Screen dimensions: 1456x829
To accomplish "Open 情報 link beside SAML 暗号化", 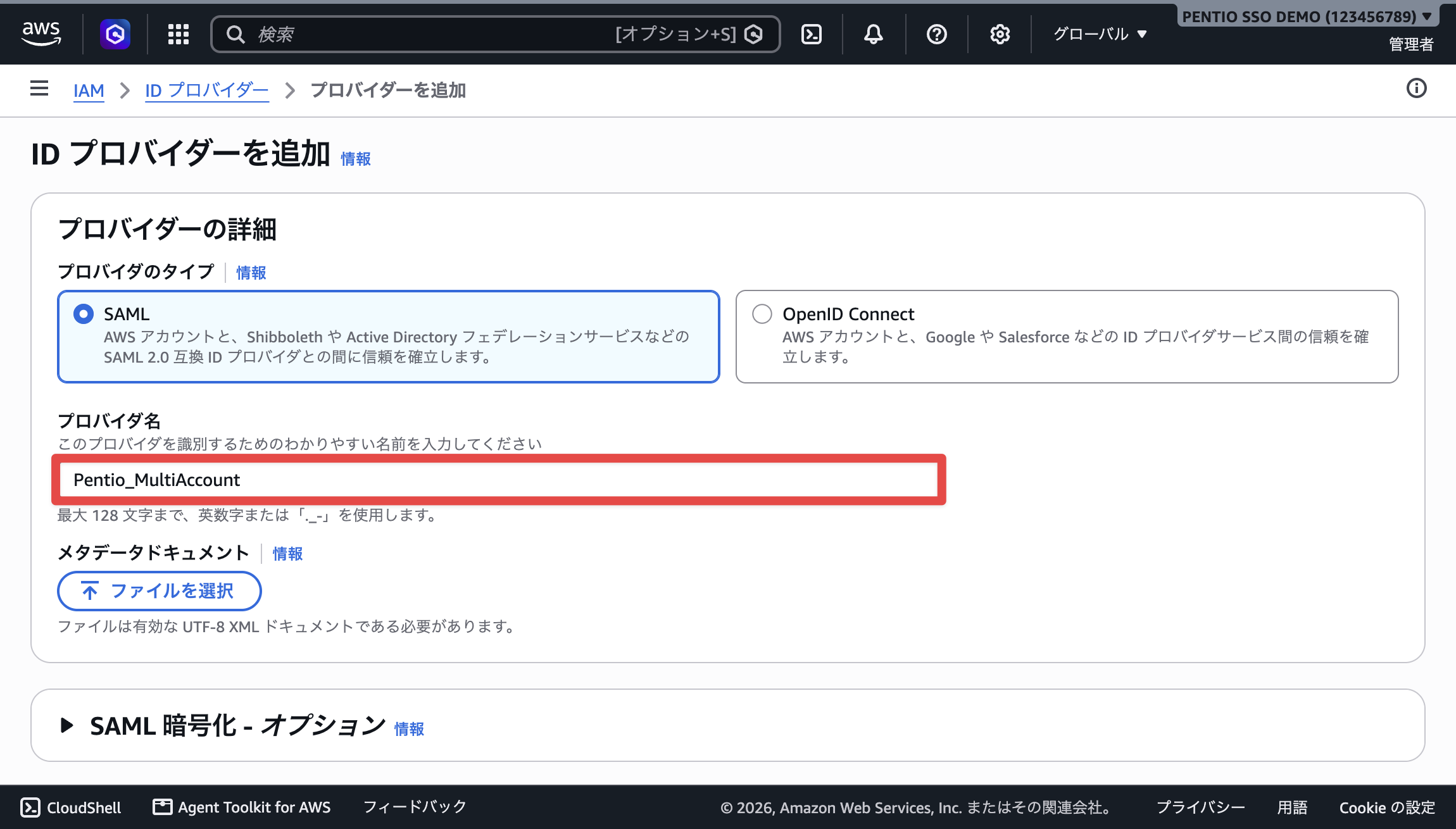I will coord(409,729).
